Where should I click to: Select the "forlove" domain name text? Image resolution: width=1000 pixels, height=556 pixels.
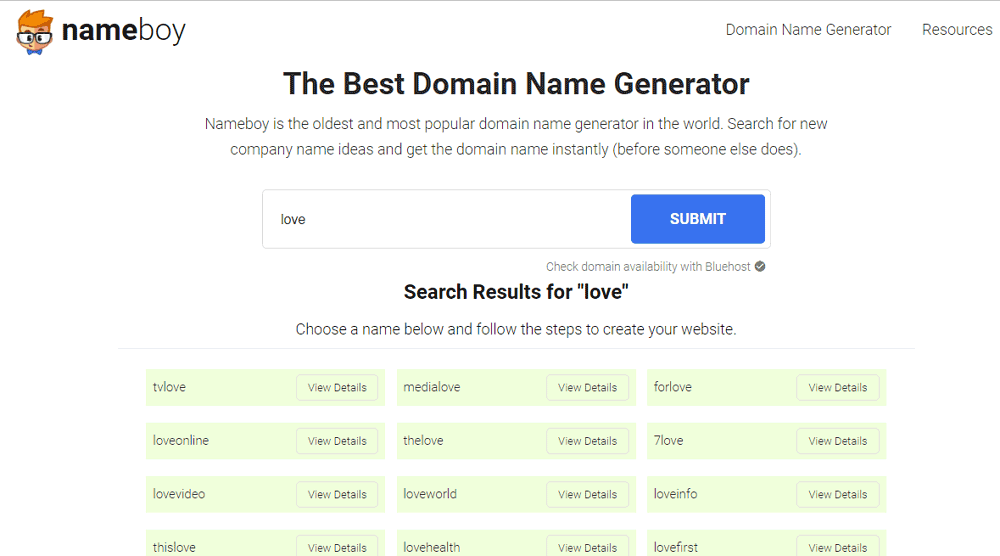click(672, 387)
